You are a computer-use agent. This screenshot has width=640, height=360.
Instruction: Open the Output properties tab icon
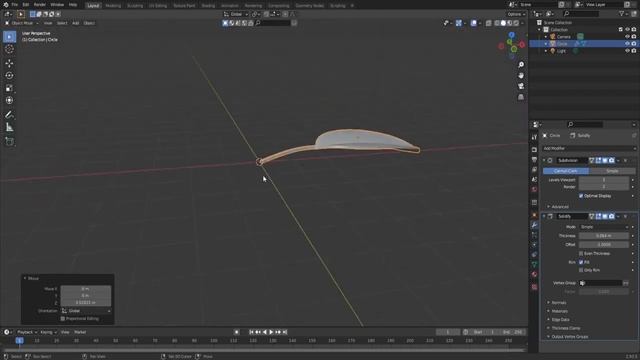(x=534, y=160)
